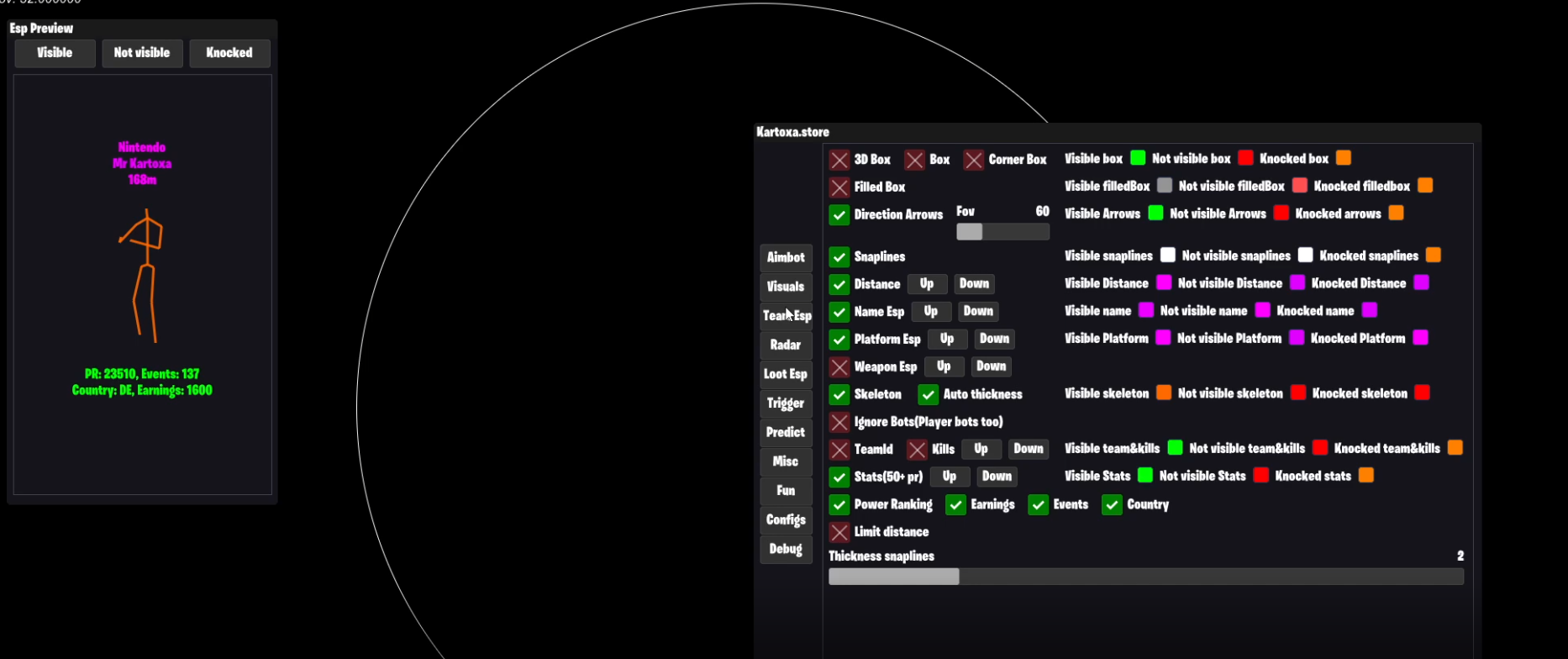Change Visible Distance magenta swatch
1568x659 pixels.
(1164, 282)
